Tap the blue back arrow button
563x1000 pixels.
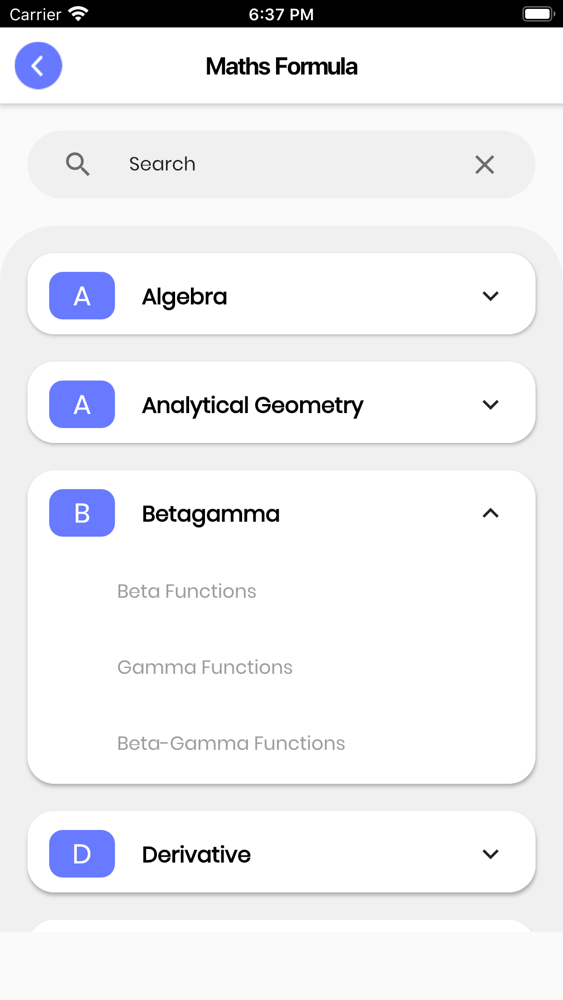[38, 66]
